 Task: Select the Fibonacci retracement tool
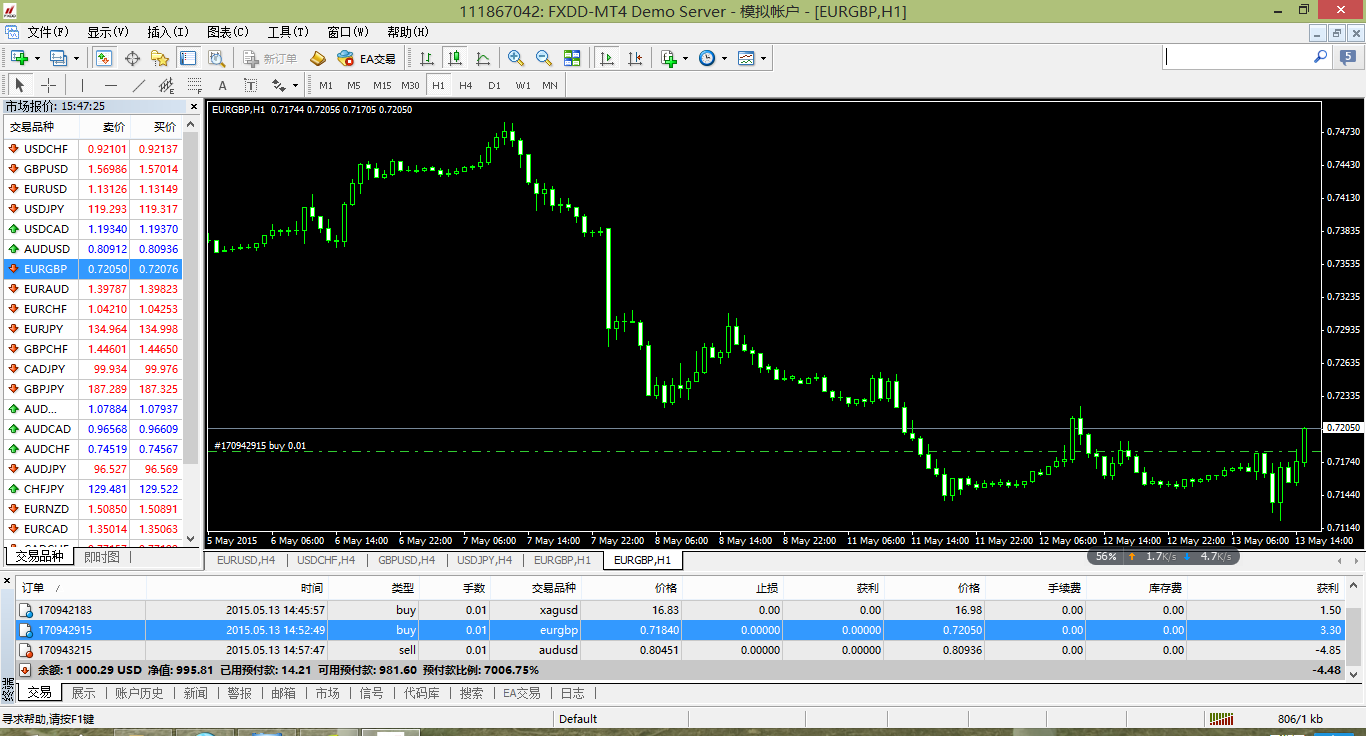click(194, 85)
